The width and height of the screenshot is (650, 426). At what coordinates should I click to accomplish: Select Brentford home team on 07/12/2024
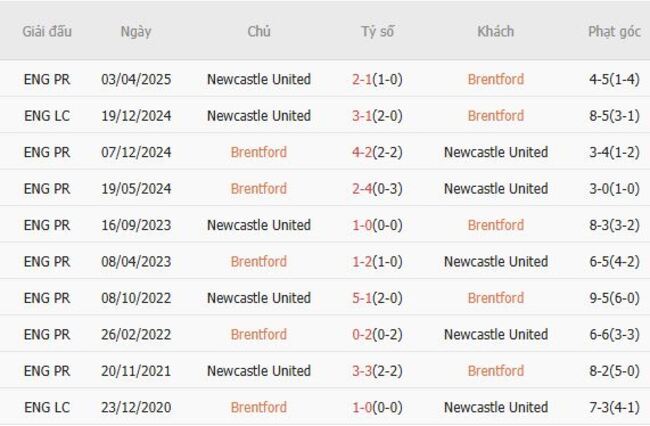[258, 152]
